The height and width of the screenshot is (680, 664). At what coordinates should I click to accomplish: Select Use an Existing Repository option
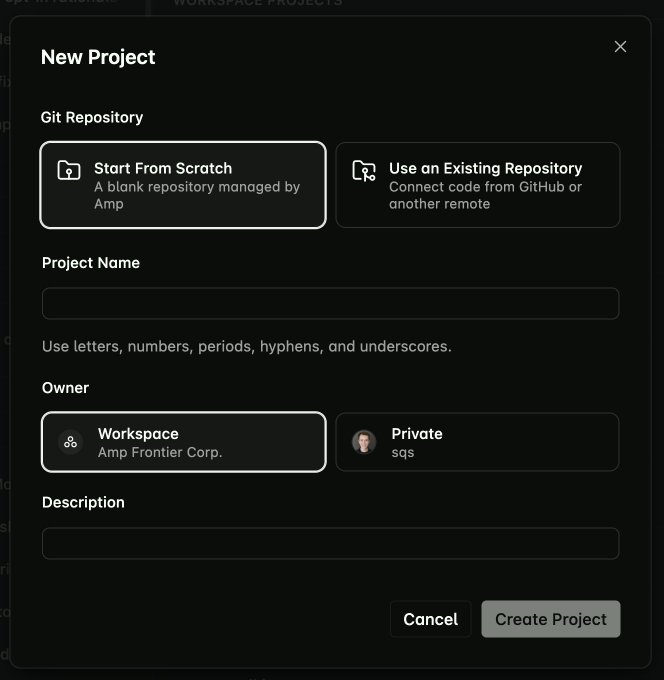478,185
